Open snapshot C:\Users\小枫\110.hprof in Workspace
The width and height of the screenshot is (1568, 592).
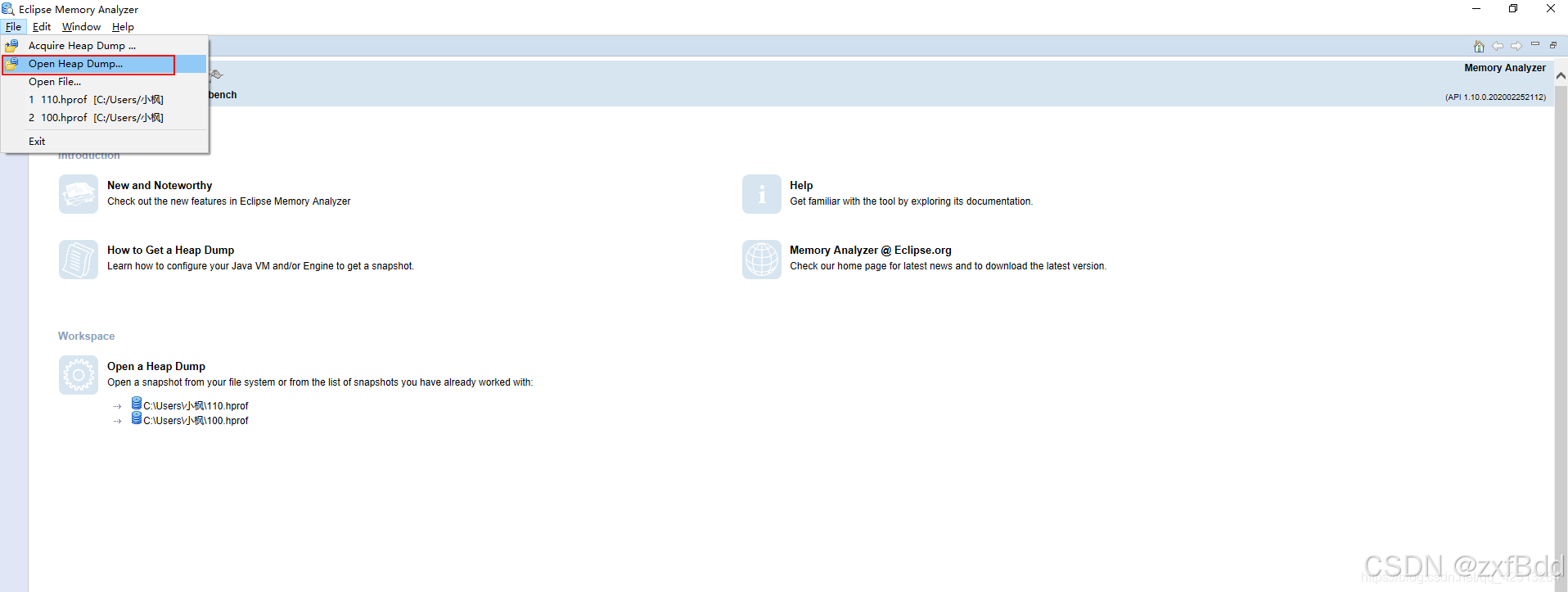pos(196,406)
